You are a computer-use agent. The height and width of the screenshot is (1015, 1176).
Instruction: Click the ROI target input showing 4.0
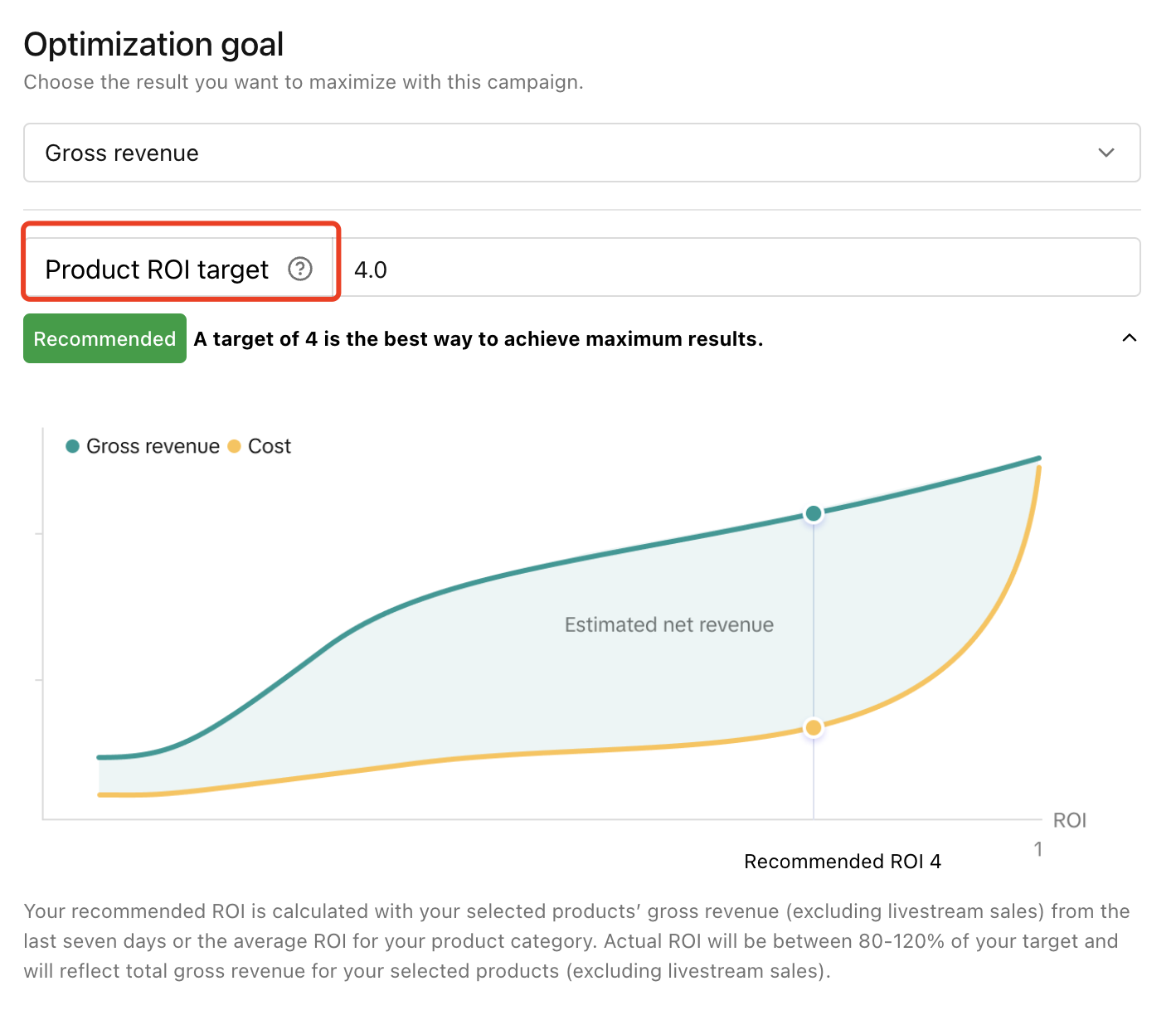click(x=738, y=269)
